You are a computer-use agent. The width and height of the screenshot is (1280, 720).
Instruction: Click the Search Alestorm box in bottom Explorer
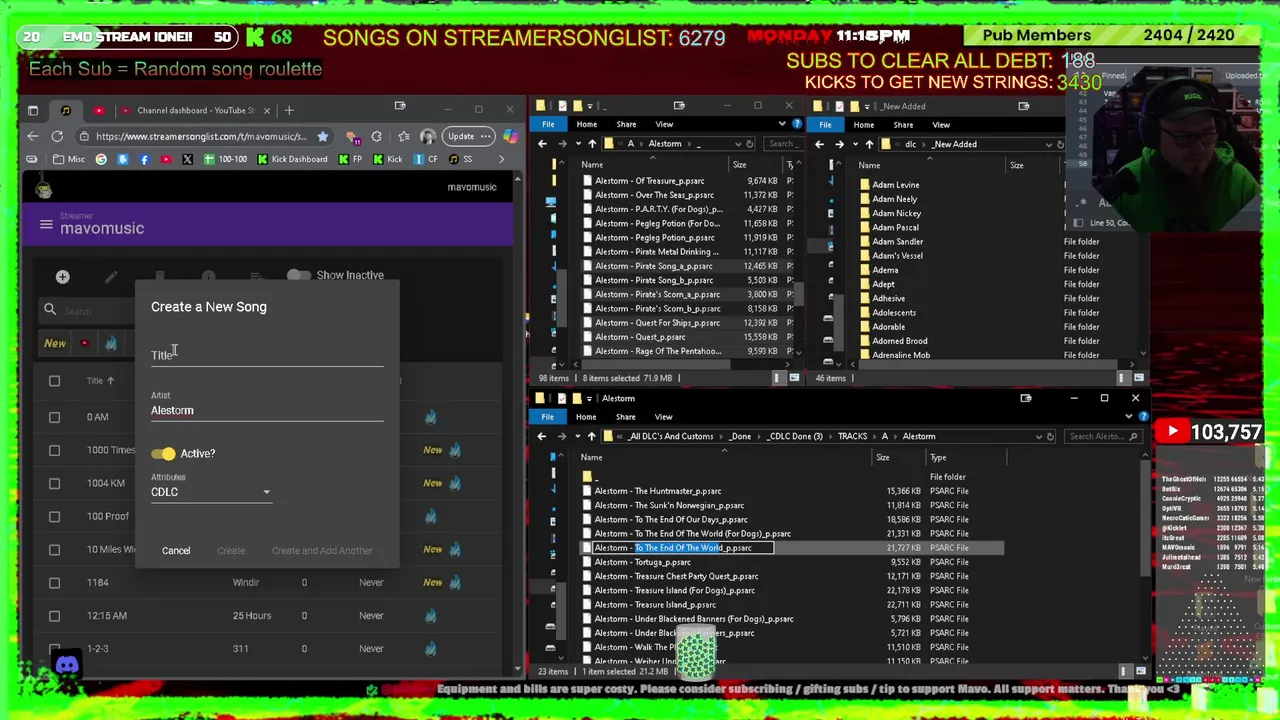(1103, 436)
